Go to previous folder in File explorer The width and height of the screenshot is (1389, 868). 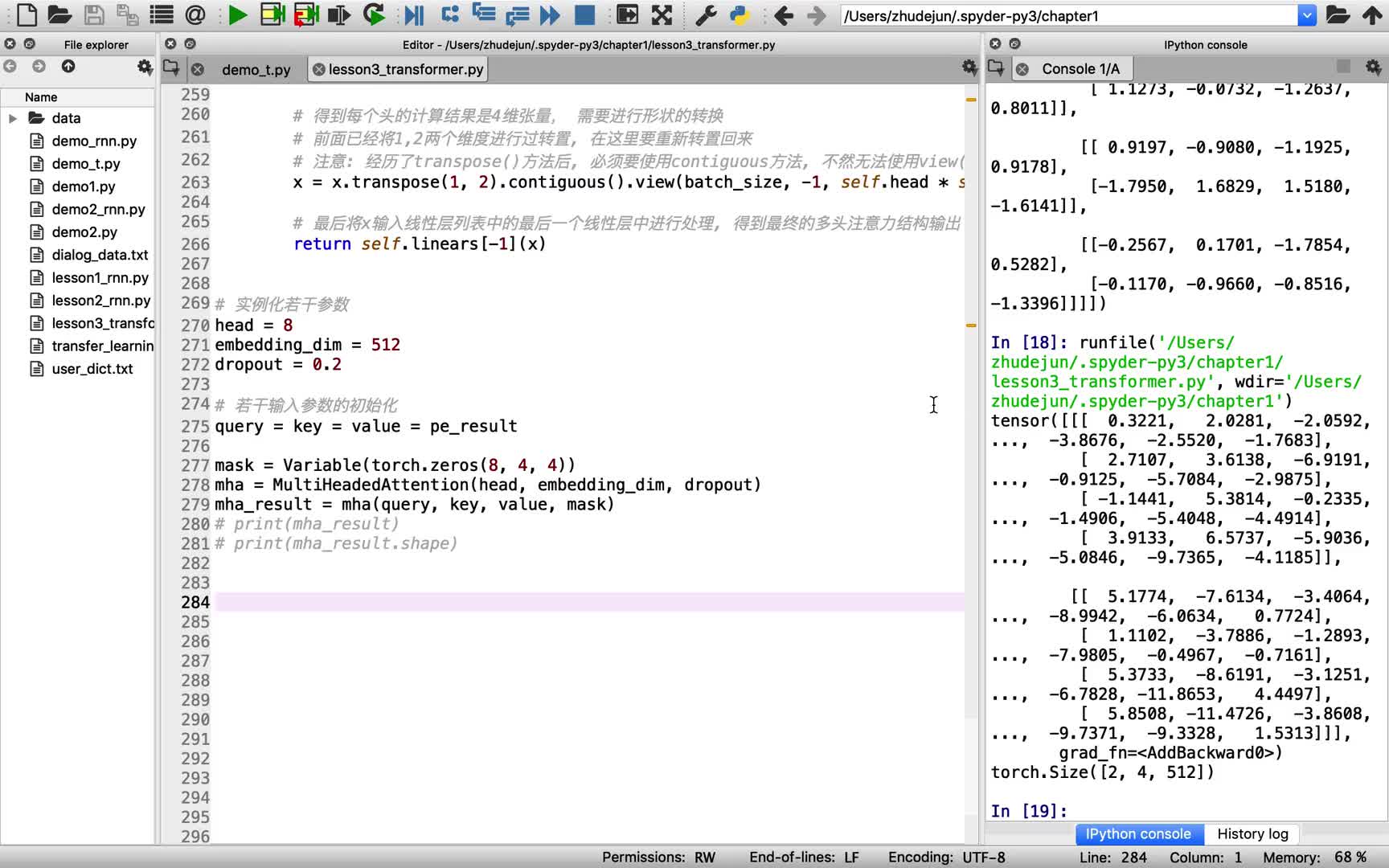click(10, 66)
